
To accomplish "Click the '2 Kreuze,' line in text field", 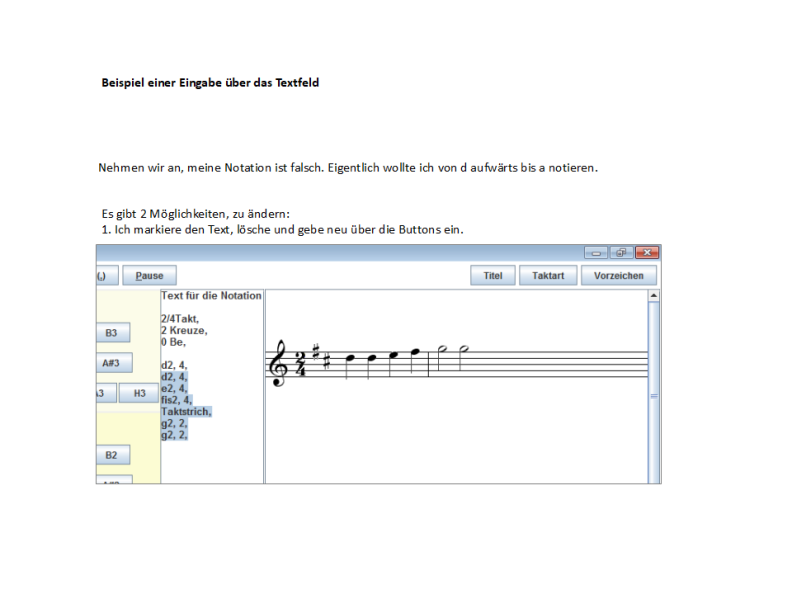I will click(x=184, y=330).
